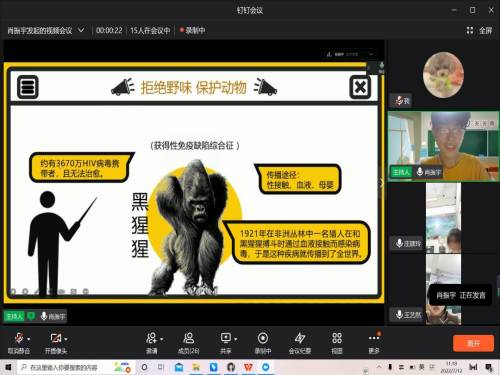The width and height of the screenshot is (500, 375).
Task: Click the slide's hamburger menu icon
Action: [28, 87]
